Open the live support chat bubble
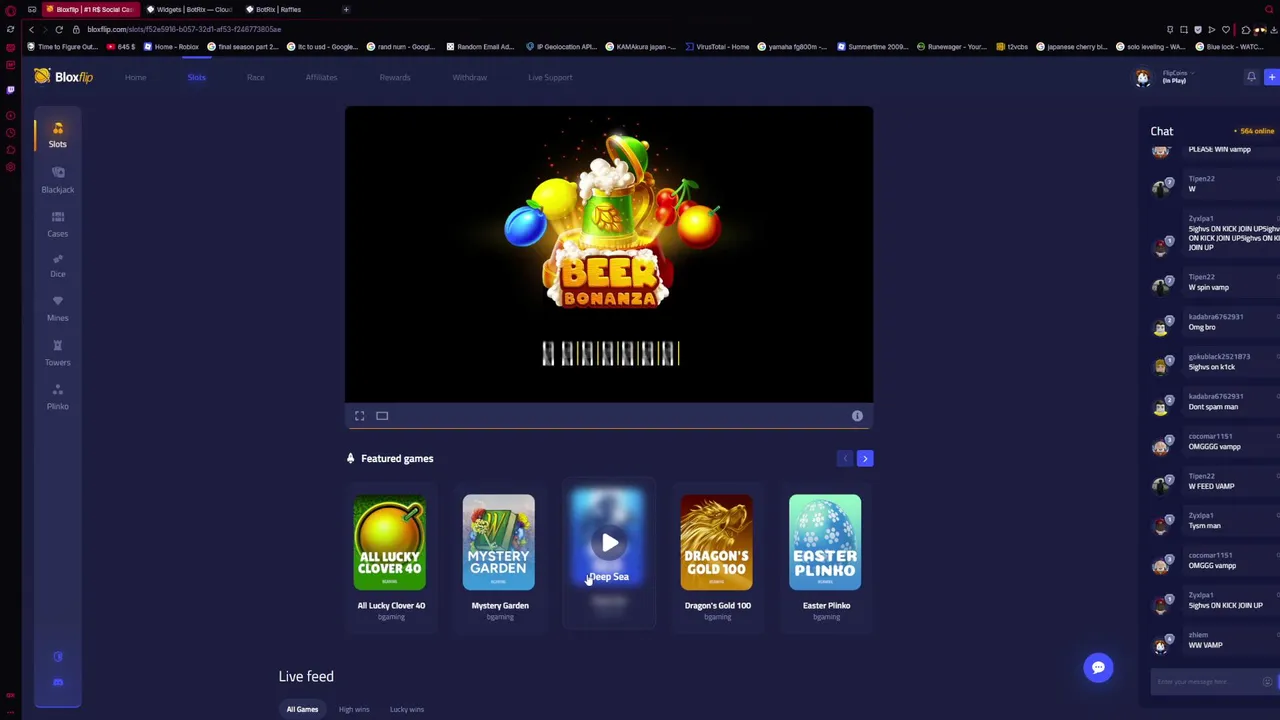Image resolution: width=1280 pixels, height=720 pixels. click(x=1098, y=668)
